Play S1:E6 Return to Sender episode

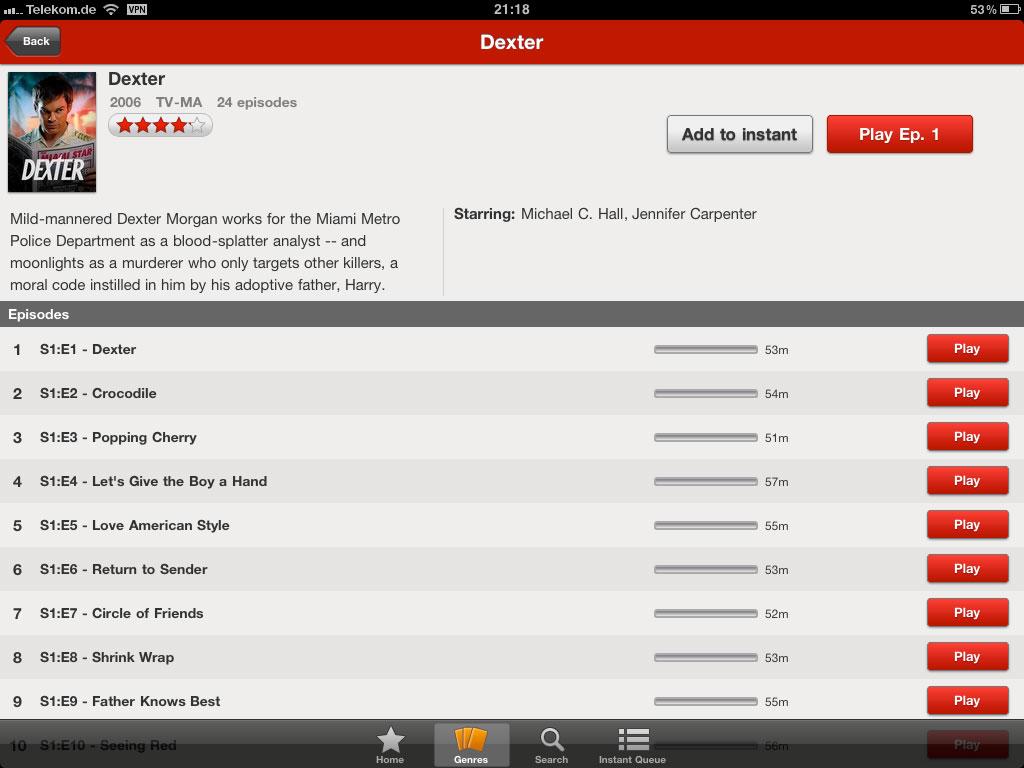967,568
